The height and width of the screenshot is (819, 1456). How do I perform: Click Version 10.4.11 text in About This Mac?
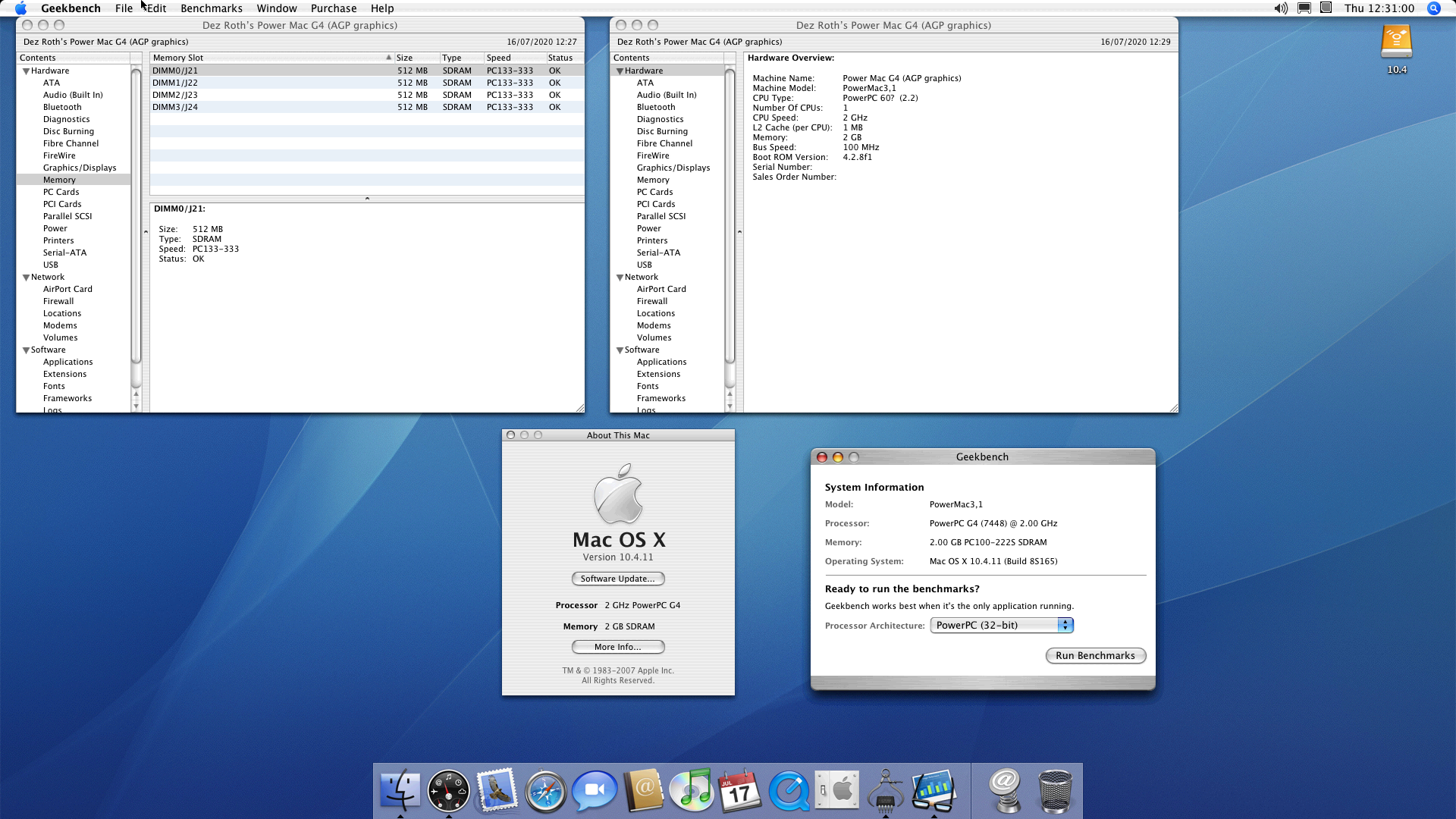point(617,557)
